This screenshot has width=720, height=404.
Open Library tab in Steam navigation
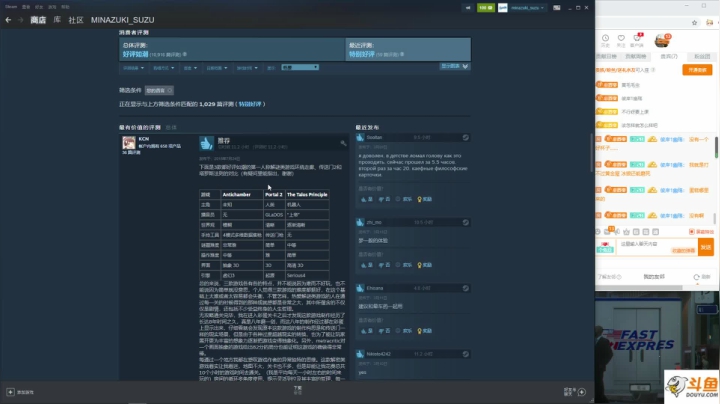[x=57, y=20]
